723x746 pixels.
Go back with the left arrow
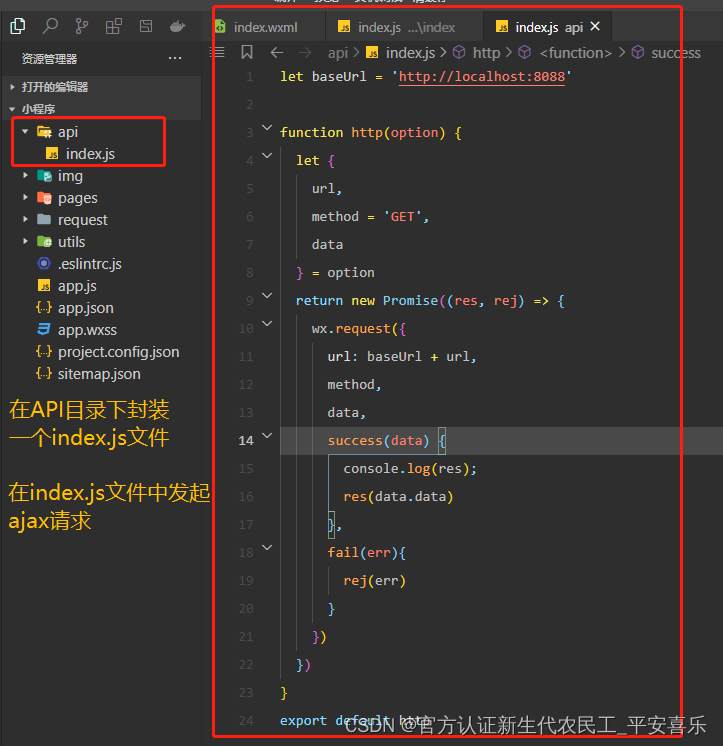(277, 52)
